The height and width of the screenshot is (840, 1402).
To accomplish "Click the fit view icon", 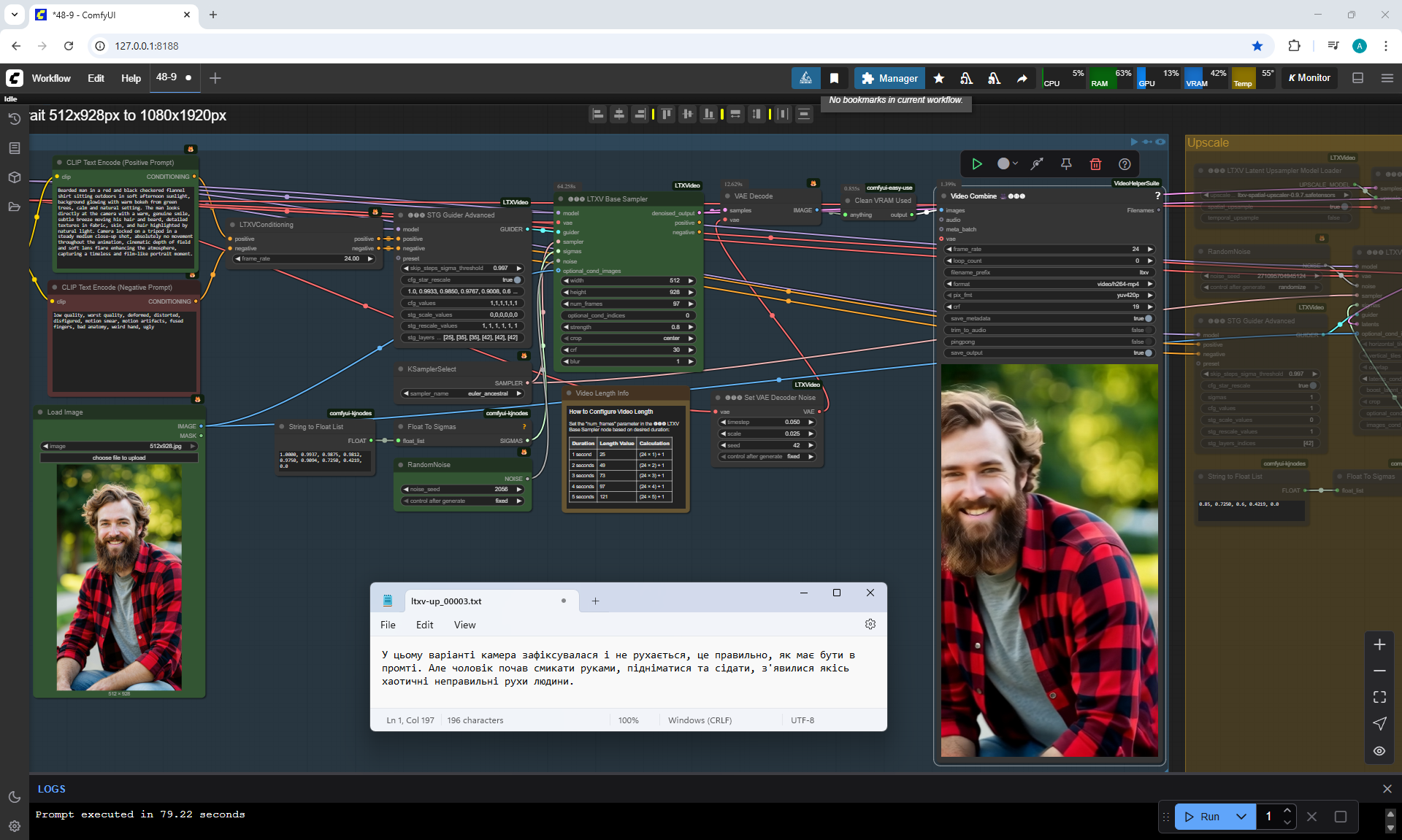I will pos(1379,697).
